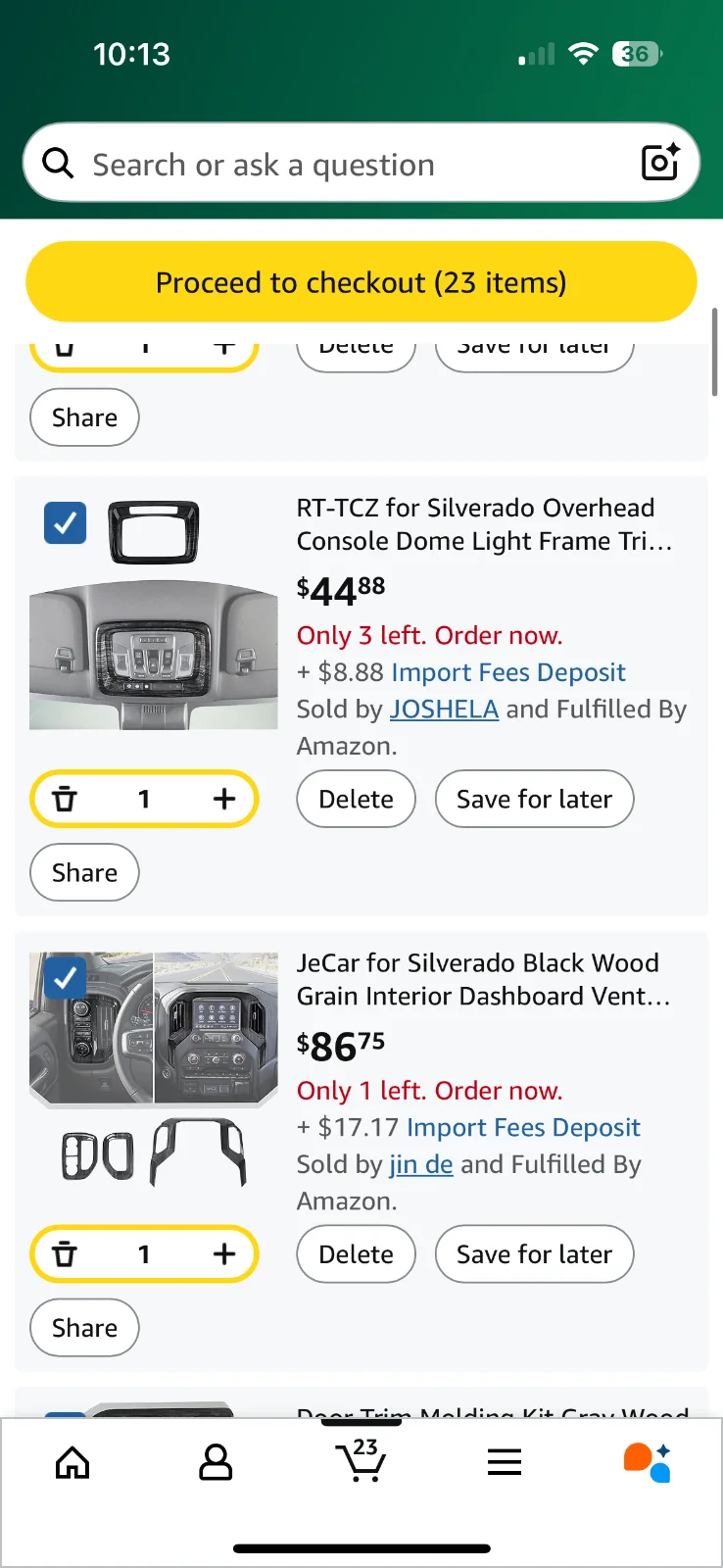
Task: Open the JOSHELA seller link
Action: click(444, 709)
